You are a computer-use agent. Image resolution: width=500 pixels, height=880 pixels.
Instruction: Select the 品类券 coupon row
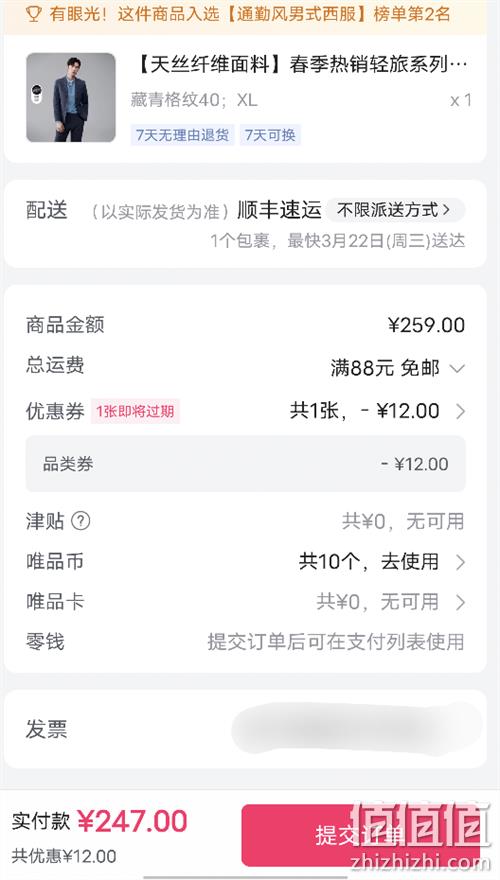coord(245,464)
